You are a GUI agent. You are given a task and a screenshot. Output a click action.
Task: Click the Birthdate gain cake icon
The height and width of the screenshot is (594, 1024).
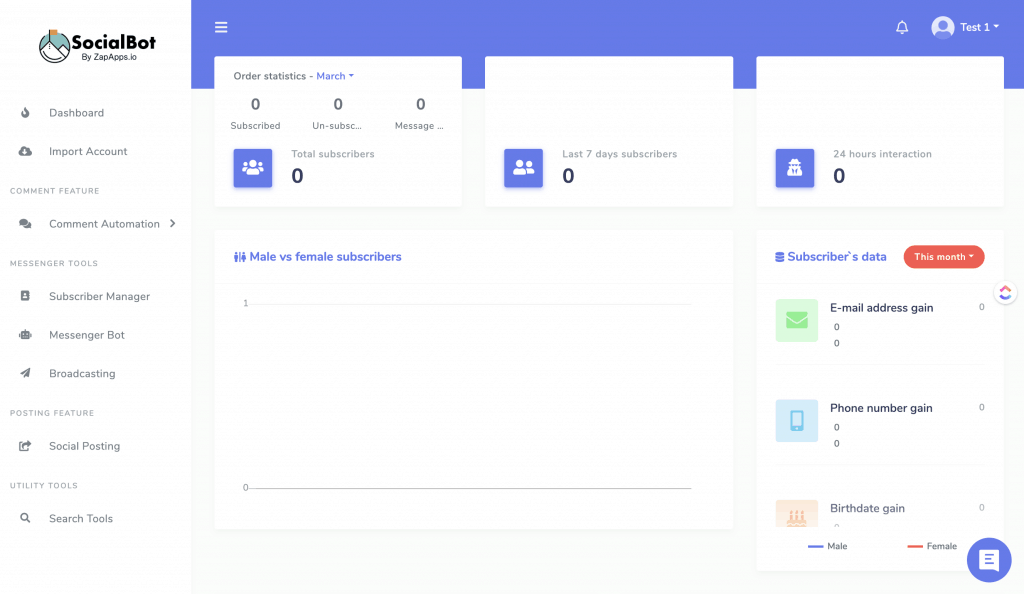tap(797, 514)
